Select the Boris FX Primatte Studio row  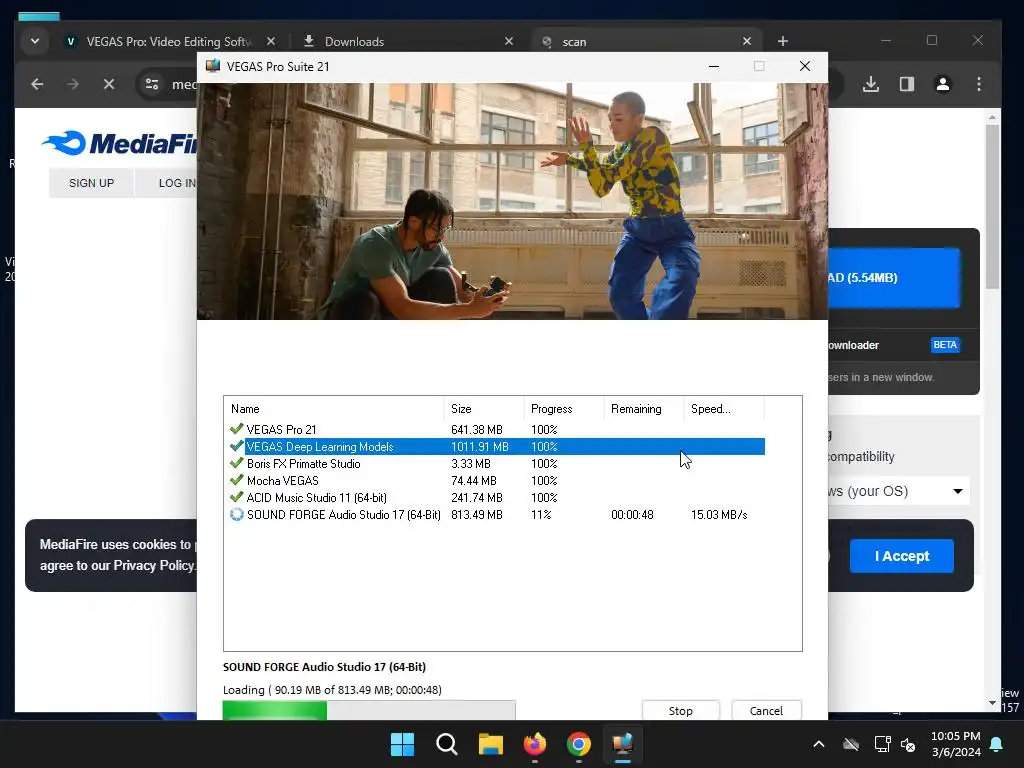pyautogui.click(x=497, y=464)
